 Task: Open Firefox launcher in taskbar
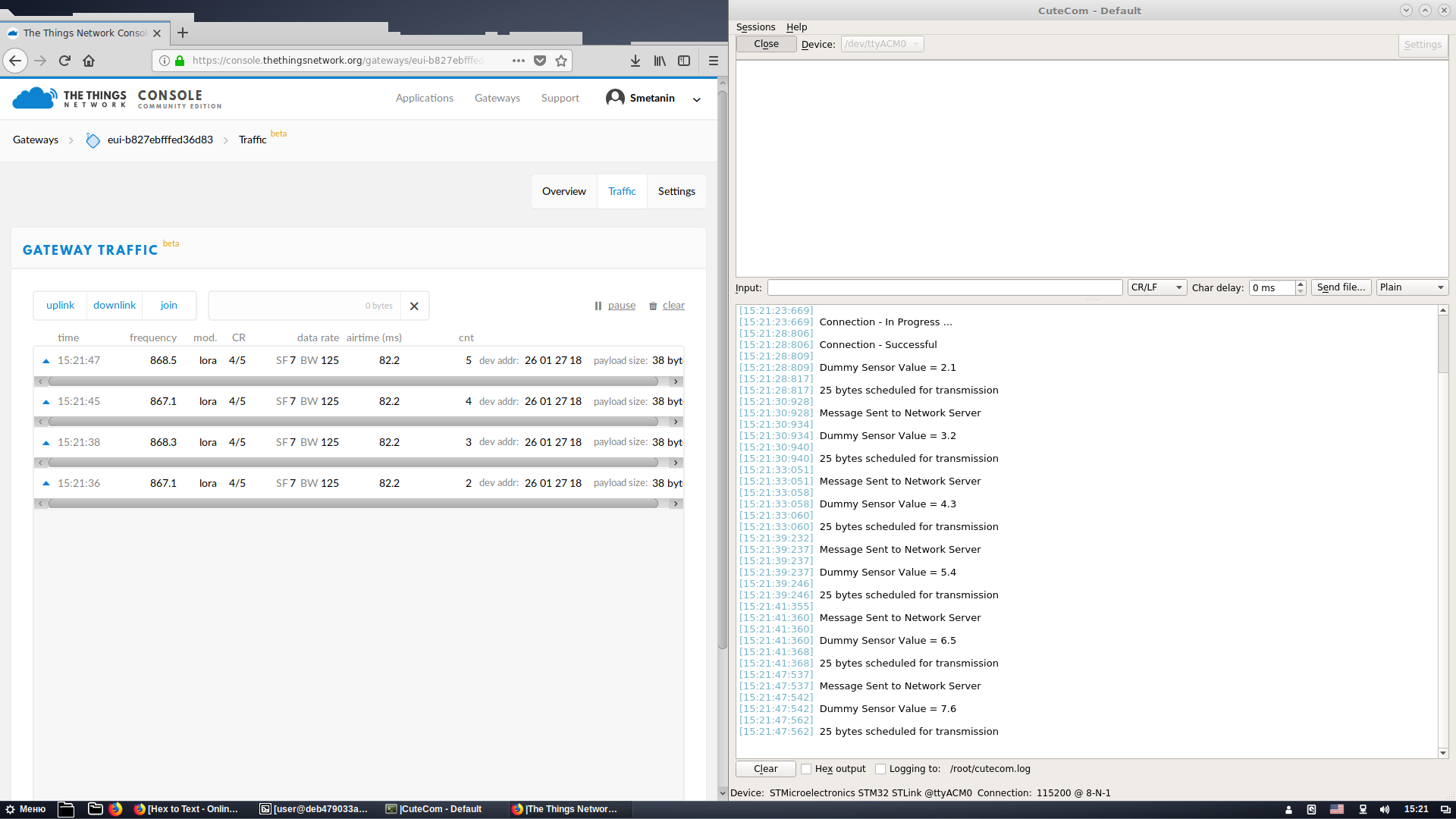[x=115, y=809]
